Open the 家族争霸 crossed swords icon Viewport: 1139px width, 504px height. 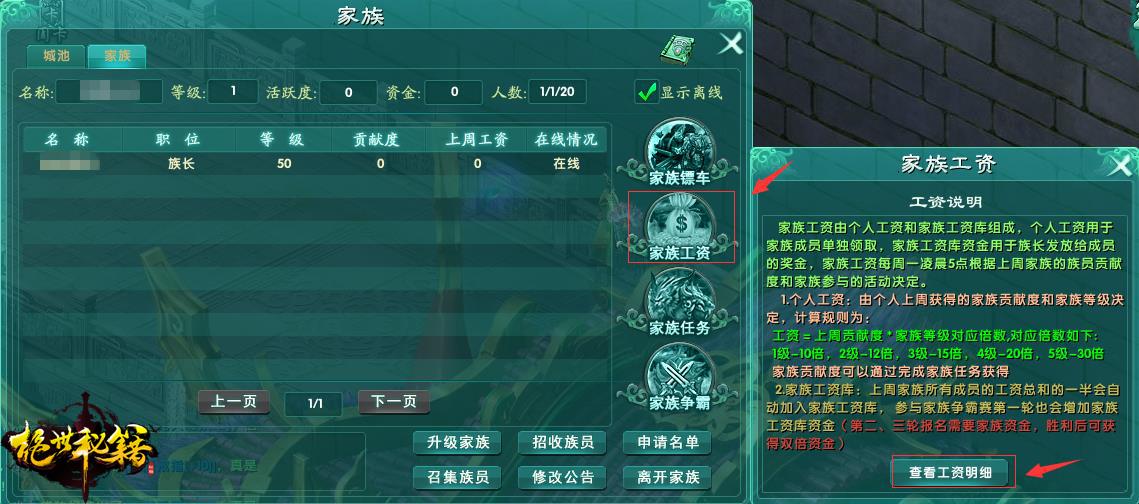pos(679,377)
